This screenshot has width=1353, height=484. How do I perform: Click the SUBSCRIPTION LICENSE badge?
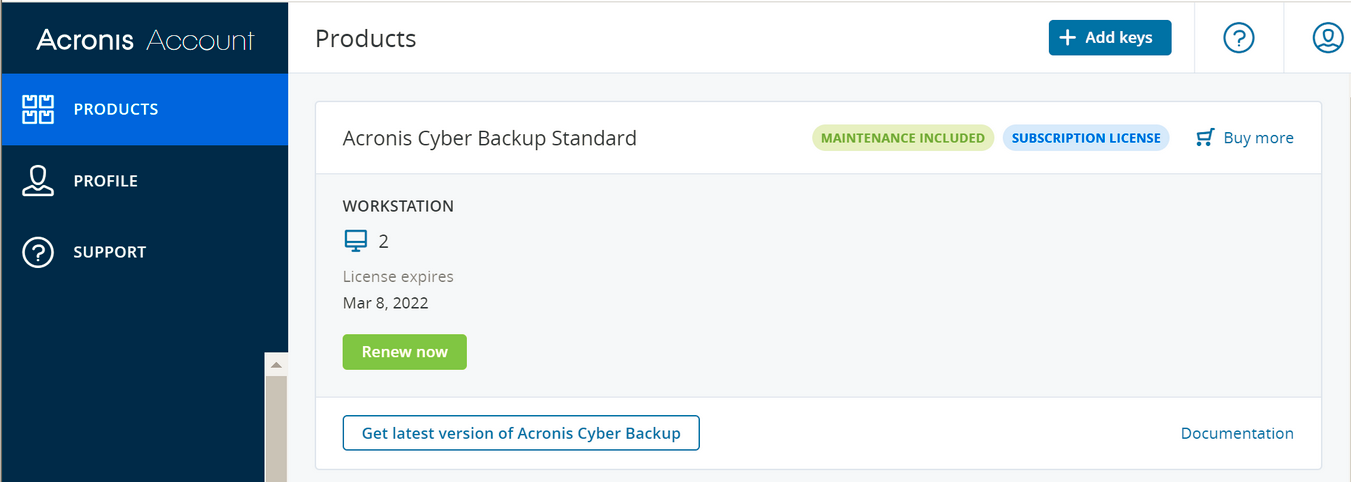click(x=1086, y=138)
